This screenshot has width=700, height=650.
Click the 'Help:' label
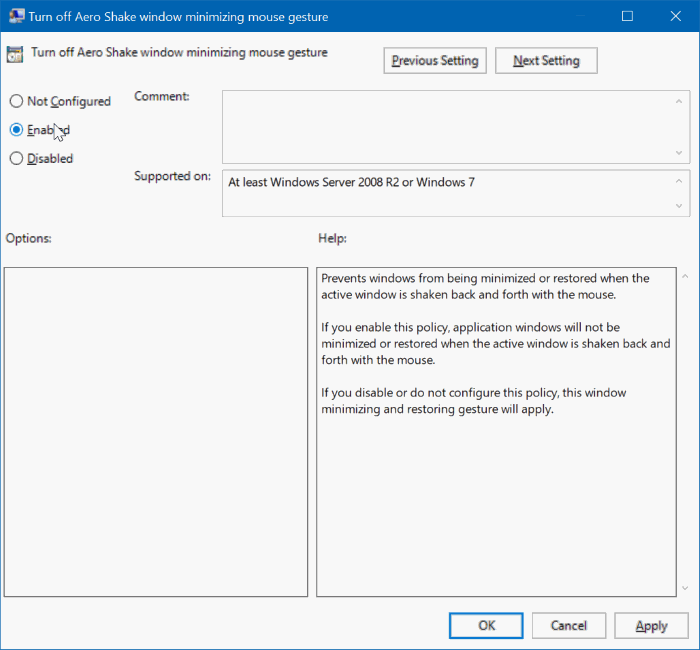333,238
